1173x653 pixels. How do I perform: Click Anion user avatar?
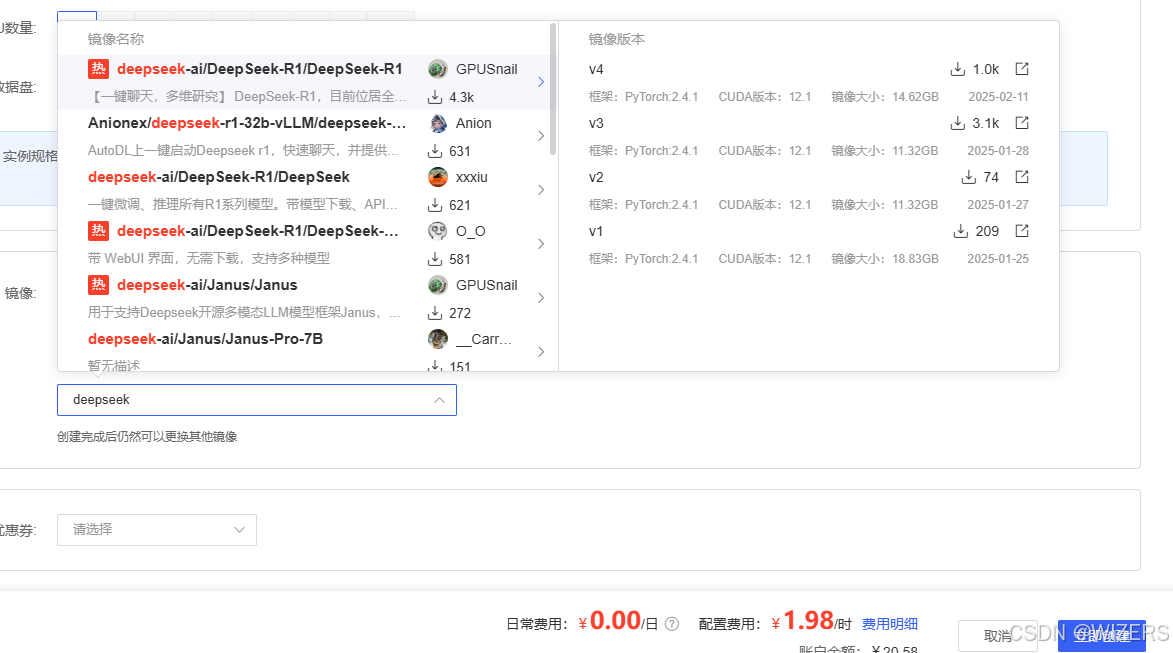pos(438,123)
